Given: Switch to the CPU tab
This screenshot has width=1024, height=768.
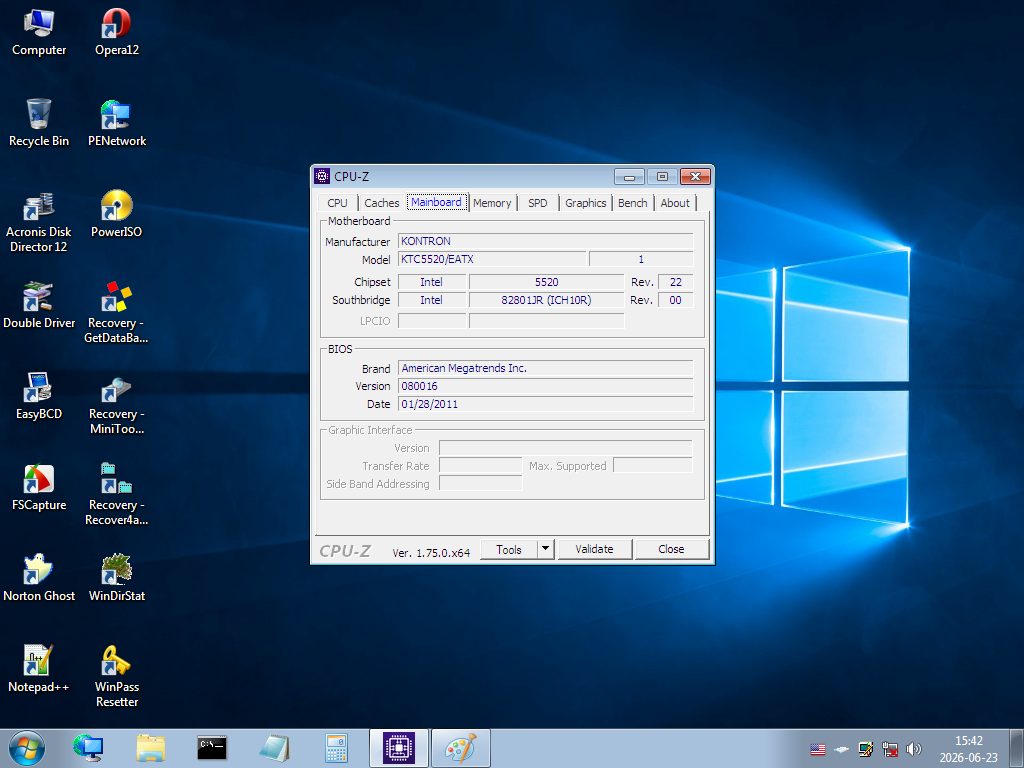Looking at the screenshot, I should pos(338,203).
